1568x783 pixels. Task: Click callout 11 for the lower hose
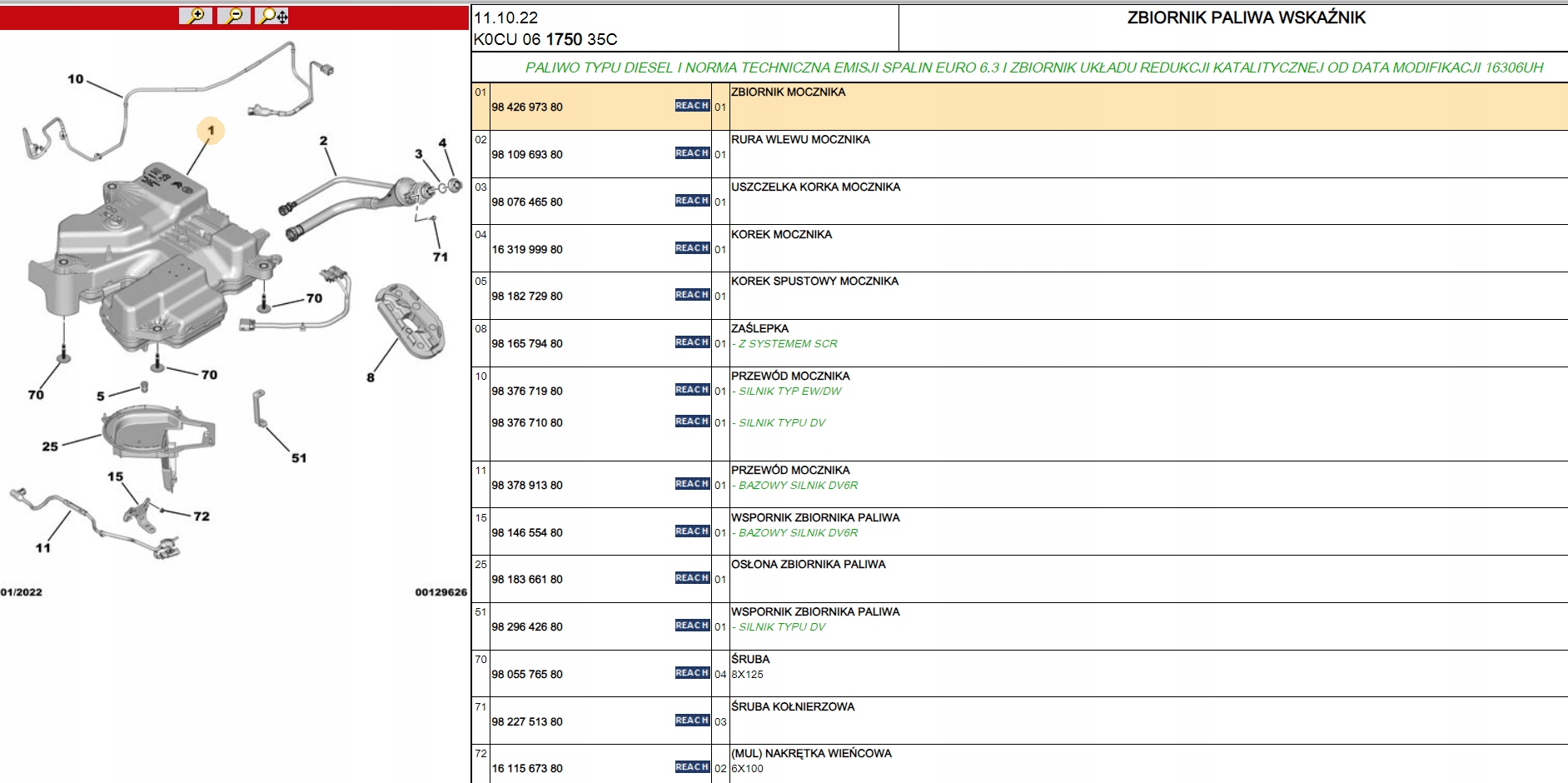tap(43, 548)
